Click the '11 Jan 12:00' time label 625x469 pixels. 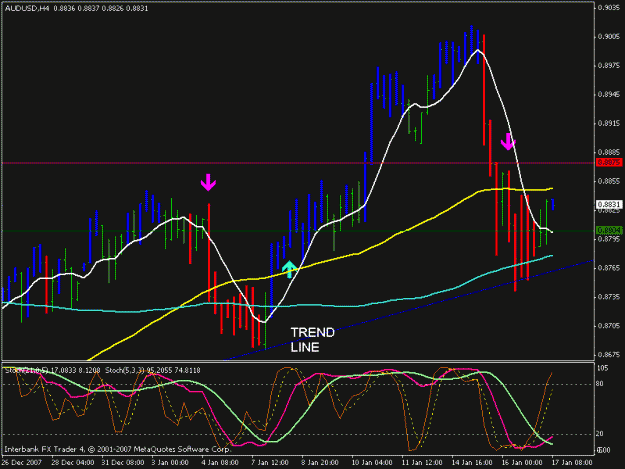click(x=421, y=463)
